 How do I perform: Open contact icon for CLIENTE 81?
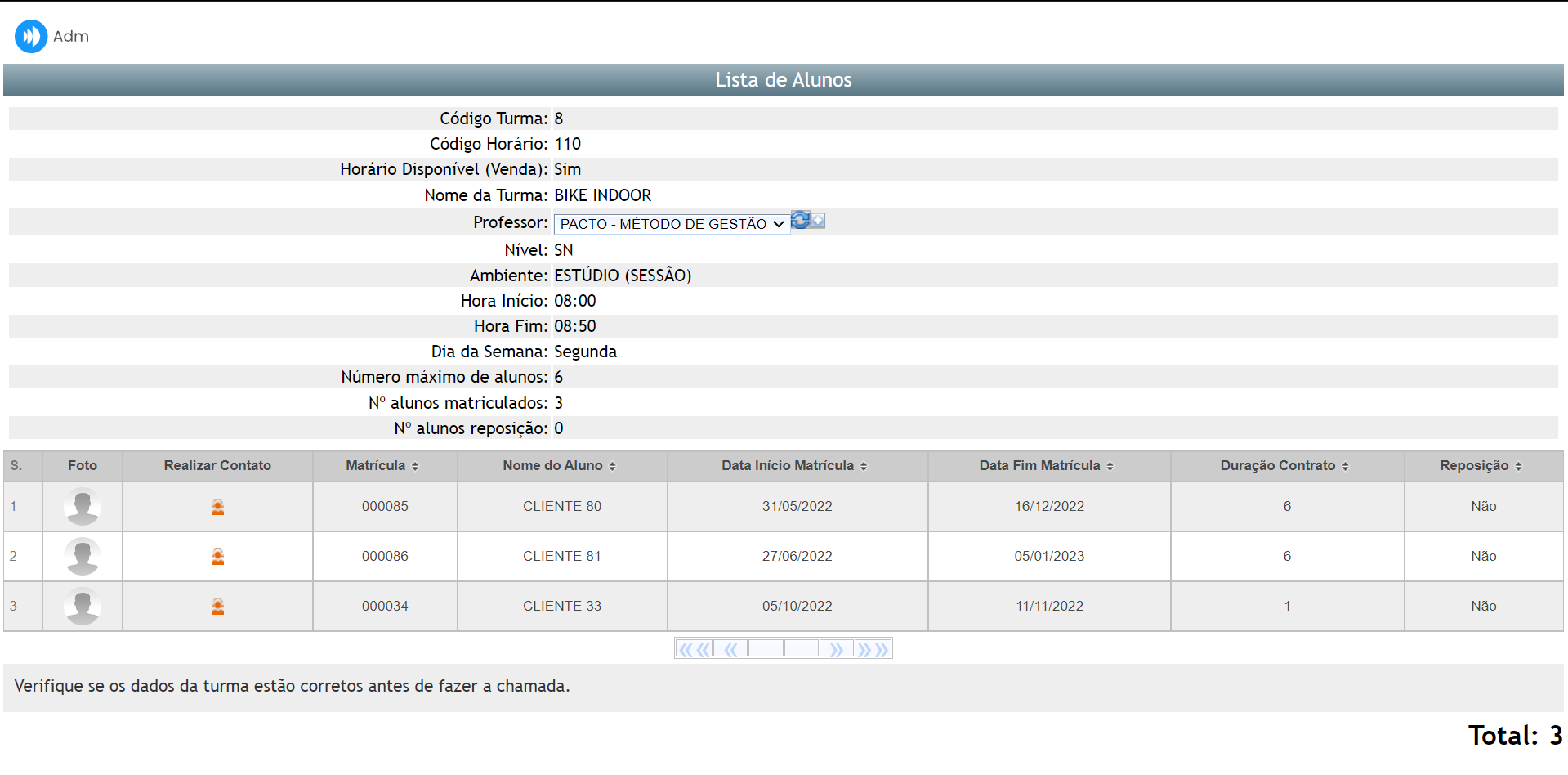pyautogui.click(x=217, y=557)
